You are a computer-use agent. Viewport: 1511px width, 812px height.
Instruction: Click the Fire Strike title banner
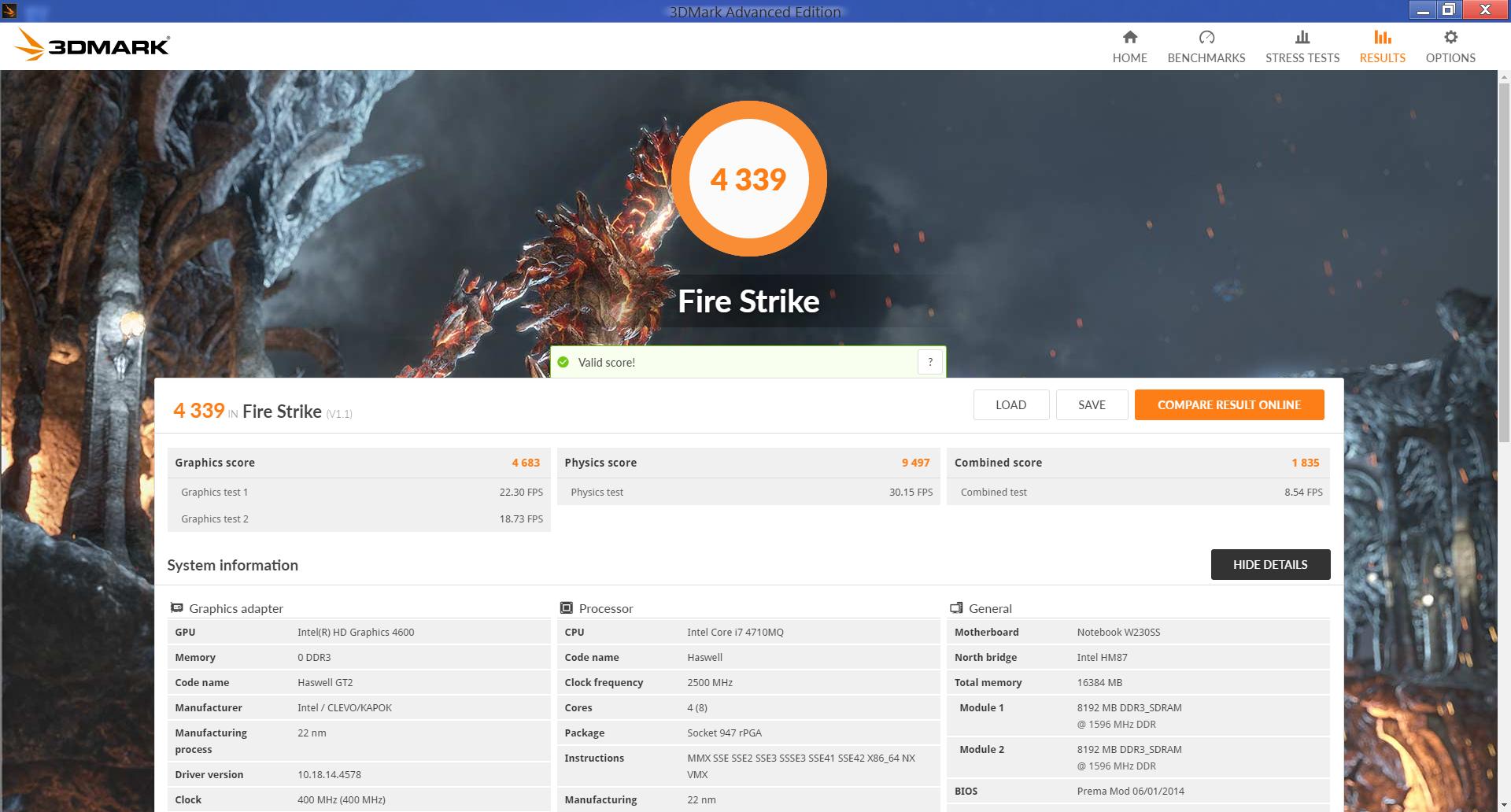pyautogui.click(x=748, y=301)
